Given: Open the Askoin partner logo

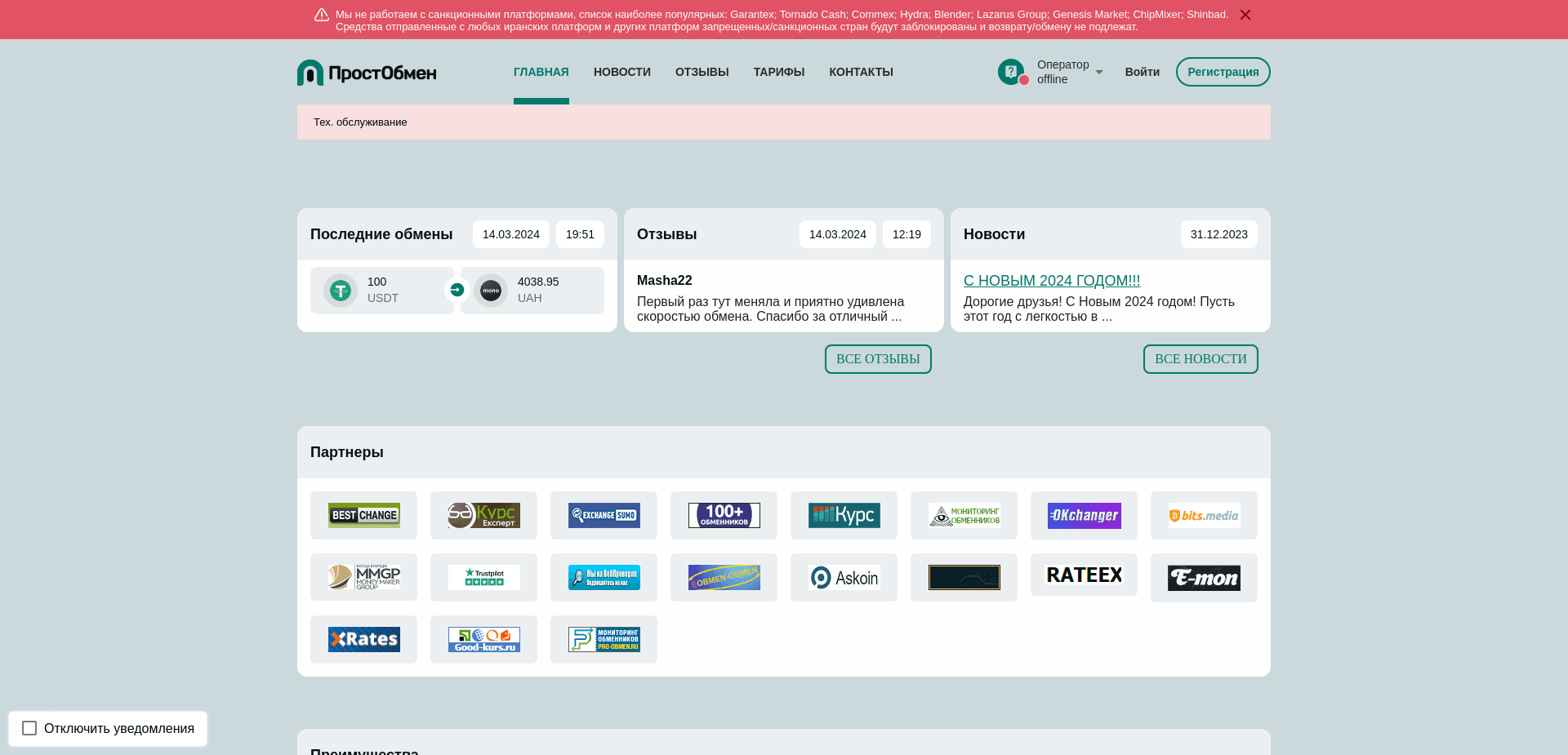Looking at the screenshot, I should coord(844,577).
